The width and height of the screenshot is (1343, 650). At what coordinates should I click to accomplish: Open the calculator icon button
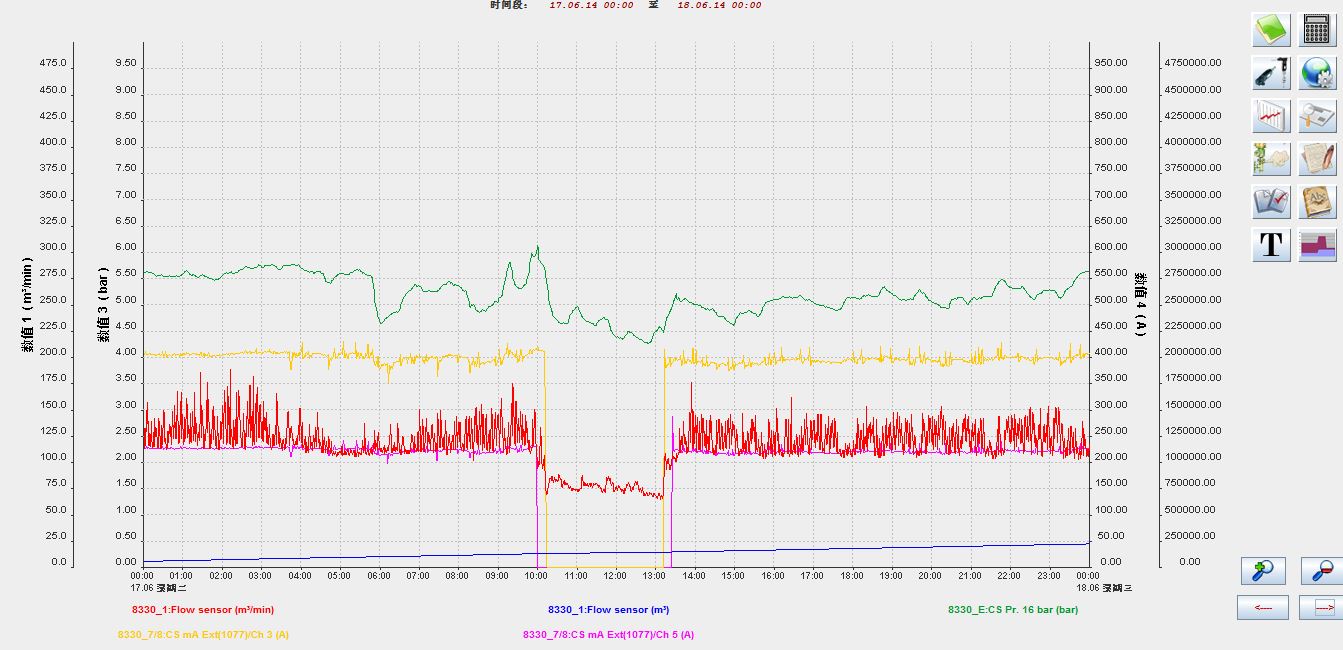pyautogui.click(x=1318, y=30)
